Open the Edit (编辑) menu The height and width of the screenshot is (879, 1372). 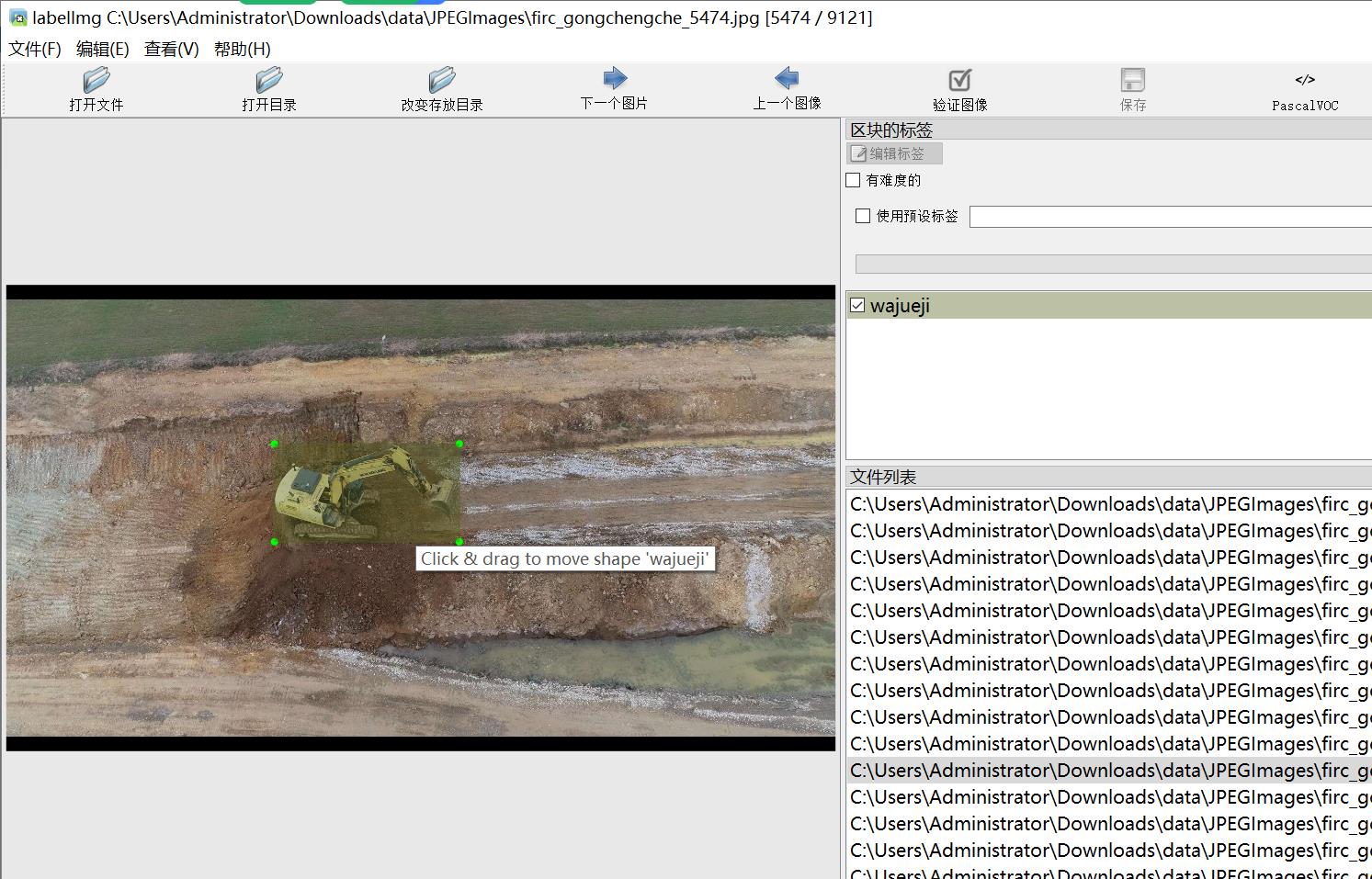pyautogui.click(x=102, y=49)
